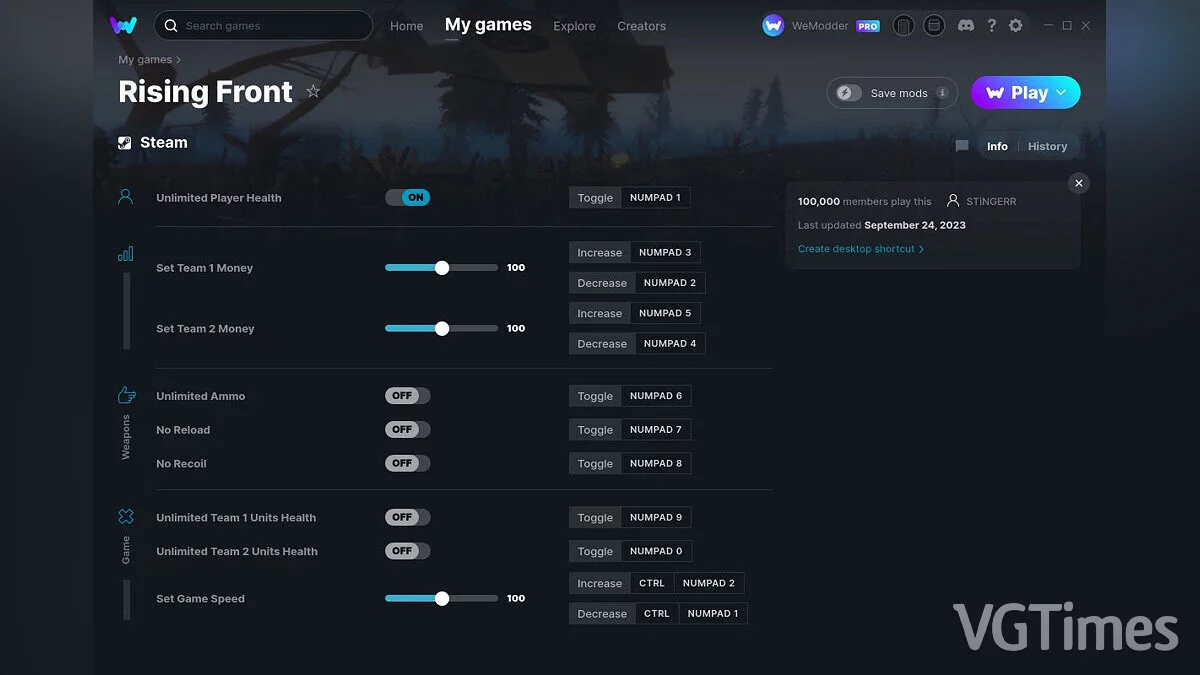The image size is (1200, 675).
Task: Enable Unlimited Team 1 Units Health toggle
Action: point(408,517)
